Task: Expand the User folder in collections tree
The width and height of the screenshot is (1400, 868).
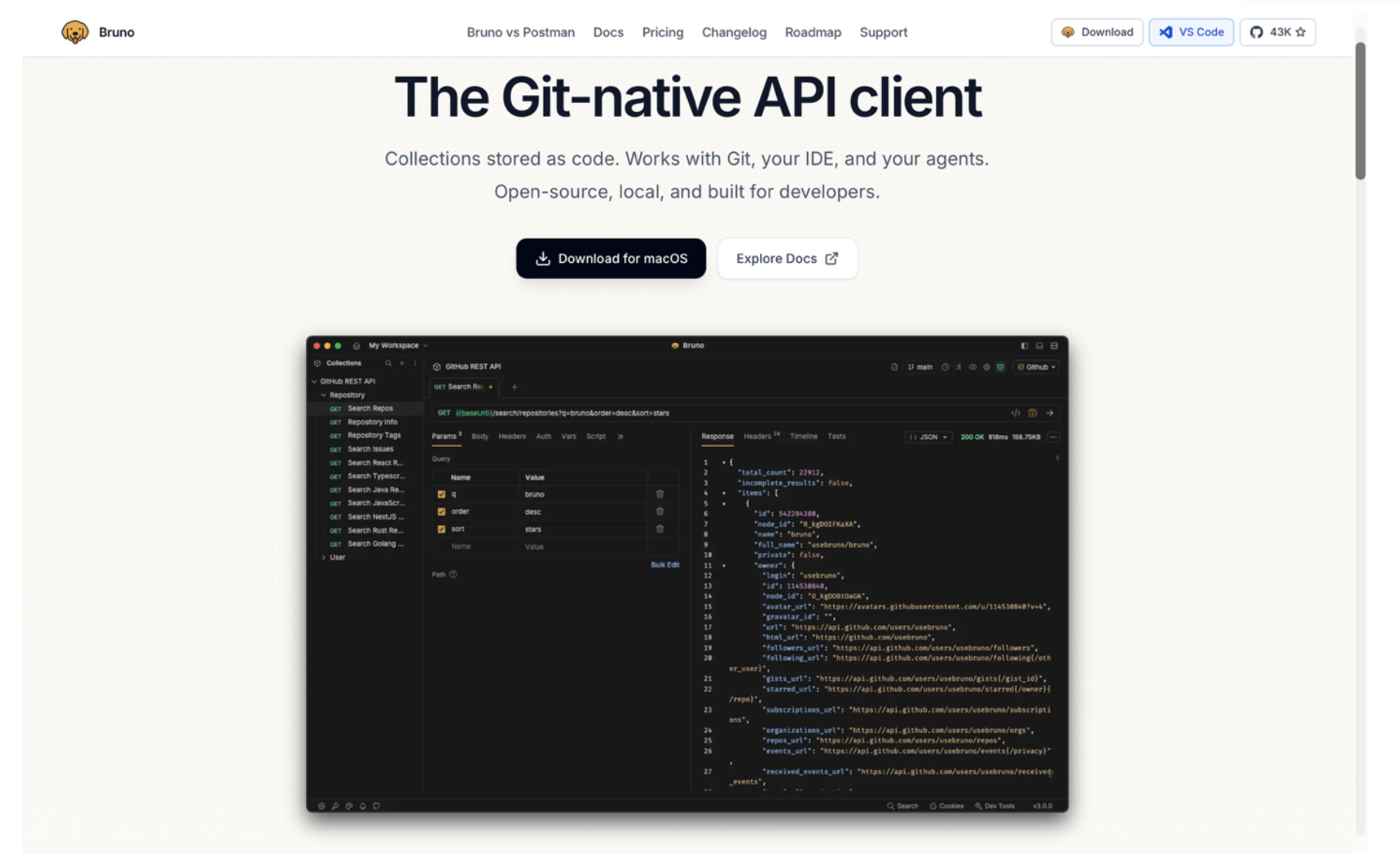Action: 324,558
